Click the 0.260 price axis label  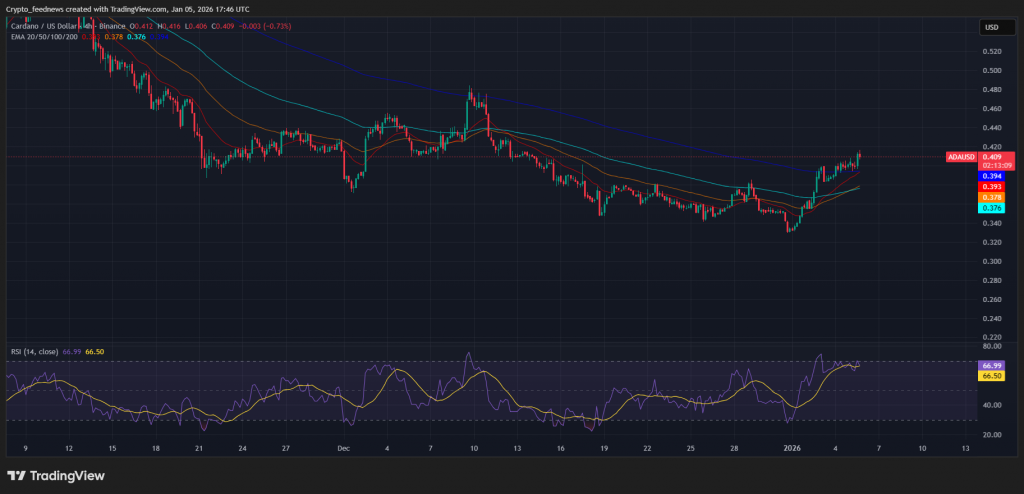pyautogui.click(x=991, y=299)
